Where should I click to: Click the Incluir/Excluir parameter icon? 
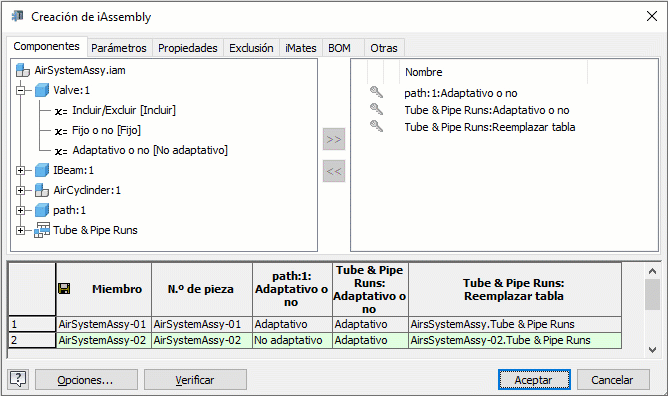coord(61,111)
